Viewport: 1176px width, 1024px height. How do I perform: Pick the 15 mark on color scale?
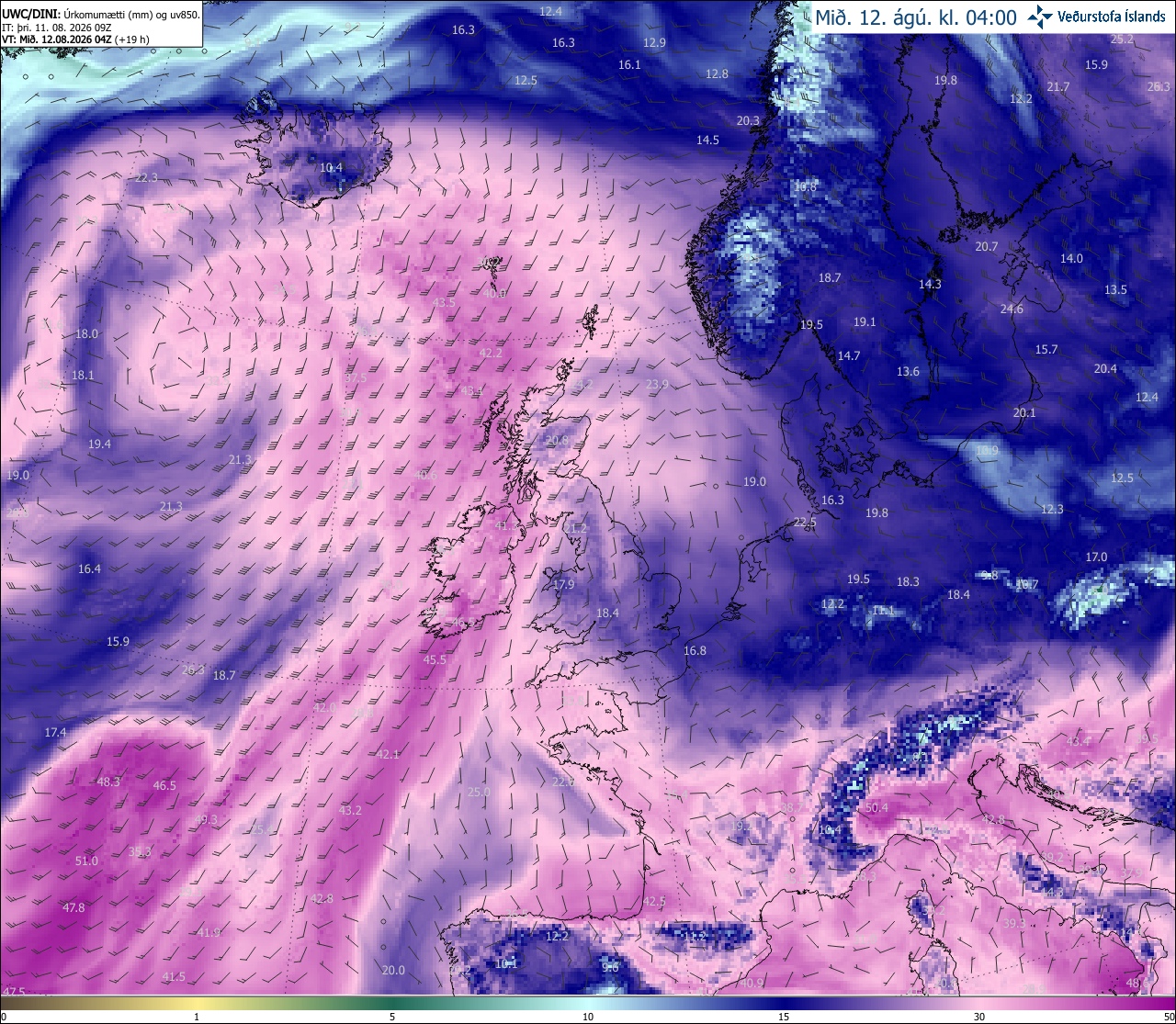pos(784,1016)
